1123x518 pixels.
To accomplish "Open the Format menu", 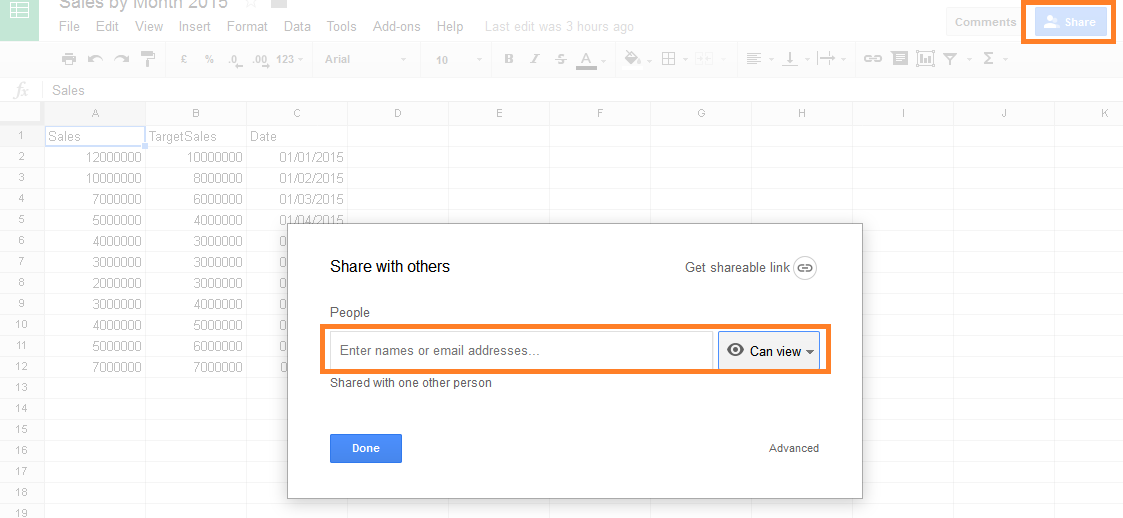I will coord(247,27).
